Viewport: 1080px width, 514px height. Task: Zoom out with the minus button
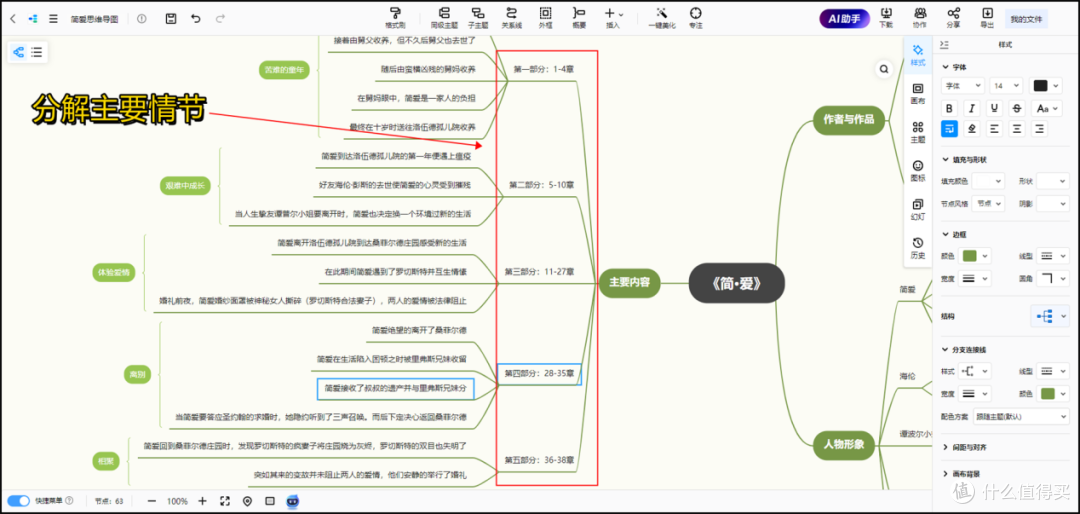click(152, 501)
